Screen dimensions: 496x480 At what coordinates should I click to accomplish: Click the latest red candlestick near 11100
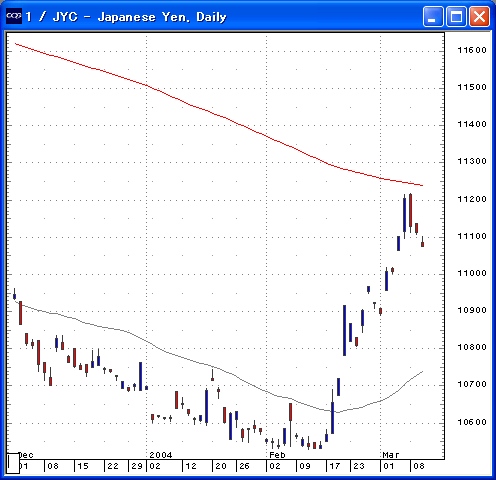tap(422, 244)
